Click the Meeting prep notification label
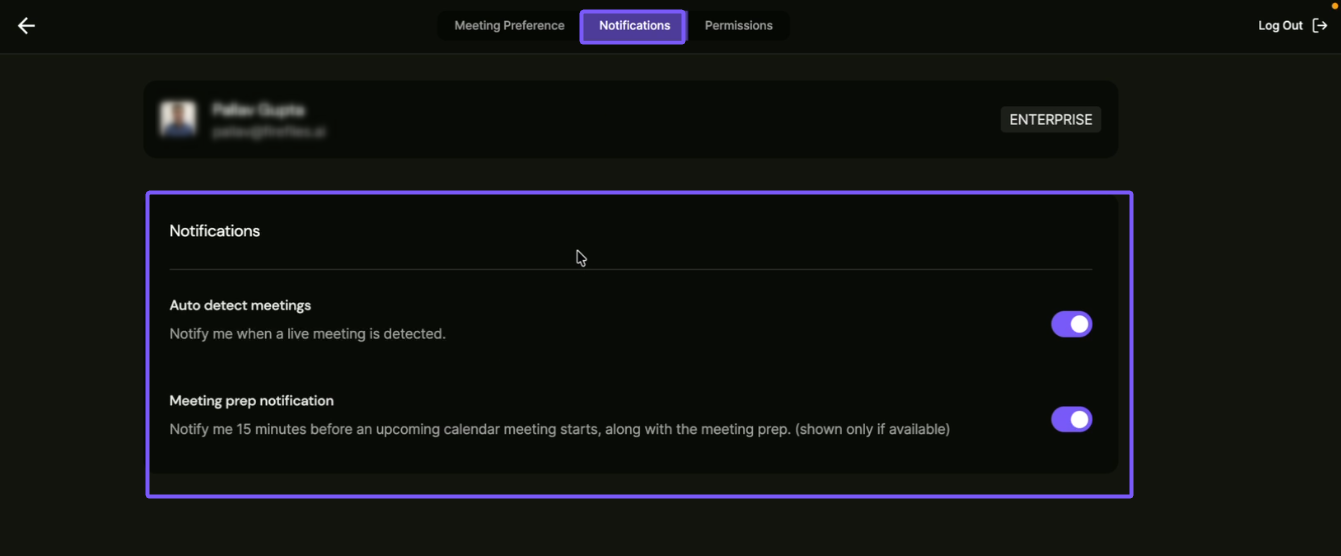The height and width of the screenshot is (556, 1341). click(x=251, y=401)
